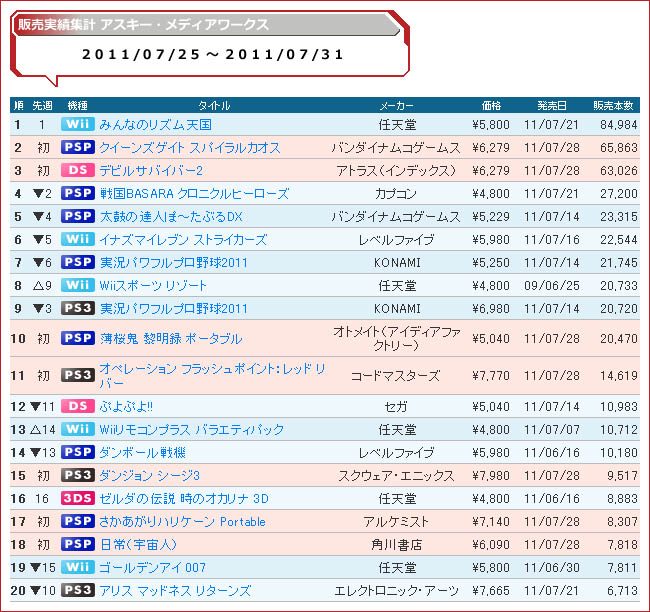650x612 pixels.
Task: Click the date range 2011/07/25 ~ 2011/07/31
Action: tap(213, 54)
